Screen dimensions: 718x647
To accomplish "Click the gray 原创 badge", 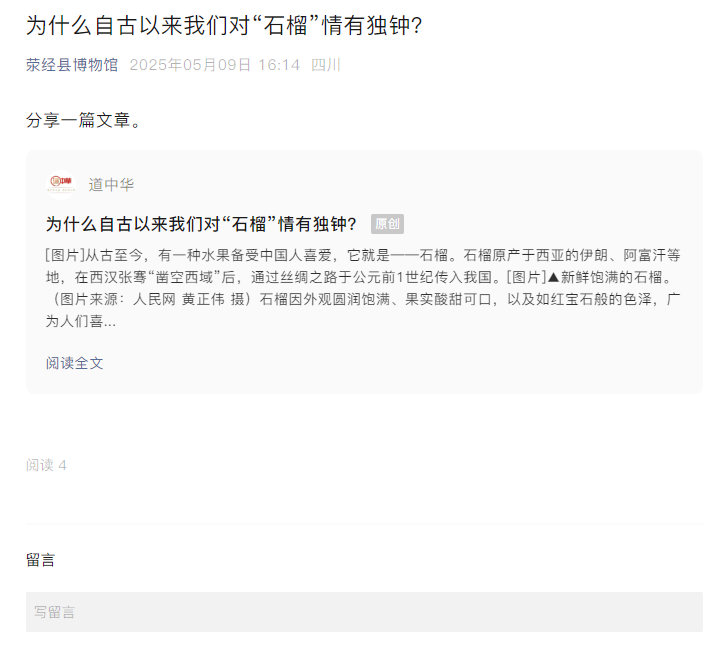I will point(387,224).
